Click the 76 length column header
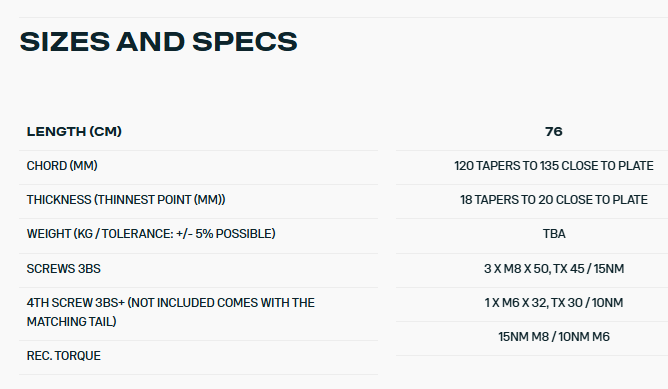Screen dimensions: 668x389 (x=553, y=131)
